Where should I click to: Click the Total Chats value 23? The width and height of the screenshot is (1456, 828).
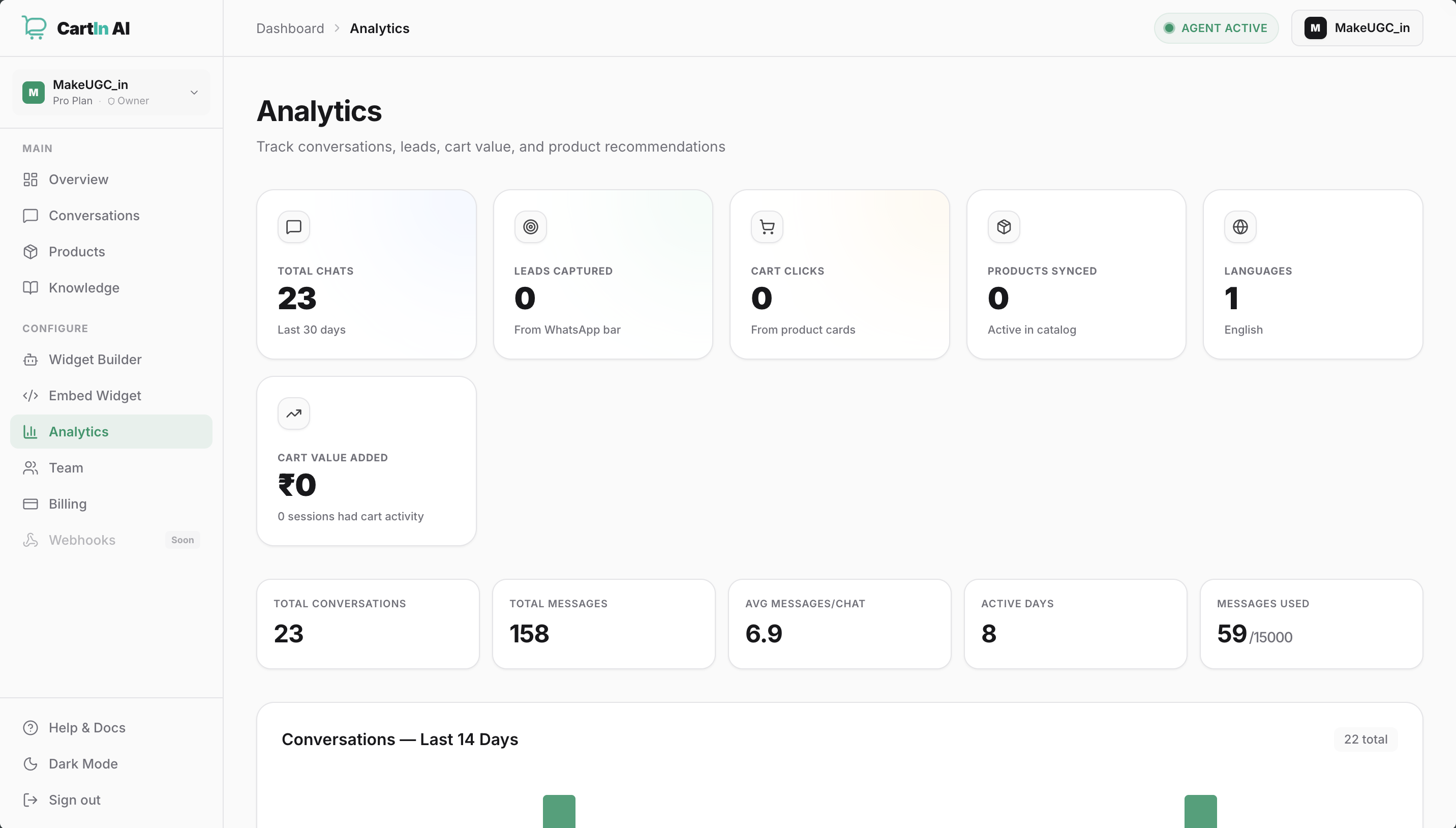tap(297, 299)
